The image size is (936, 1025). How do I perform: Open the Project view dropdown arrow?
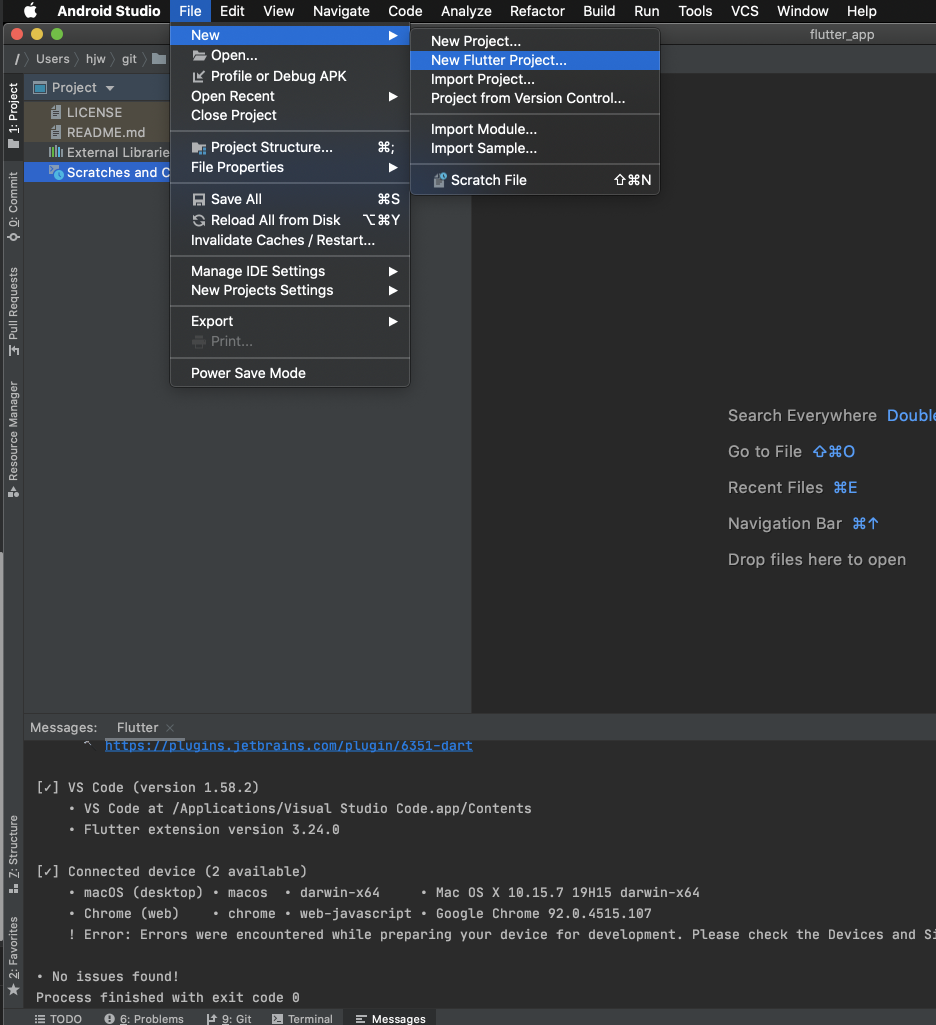pyautogui.click(x=110, y=88)
